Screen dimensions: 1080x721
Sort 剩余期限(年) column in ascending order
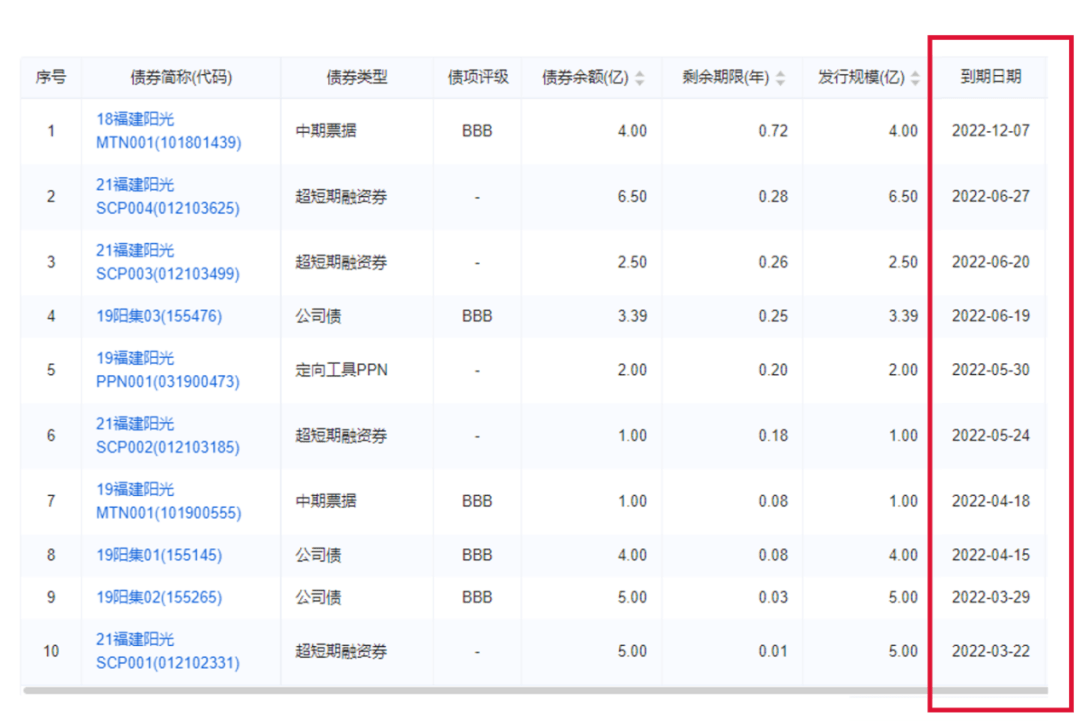pyautogui.click(x=779, y=72)
